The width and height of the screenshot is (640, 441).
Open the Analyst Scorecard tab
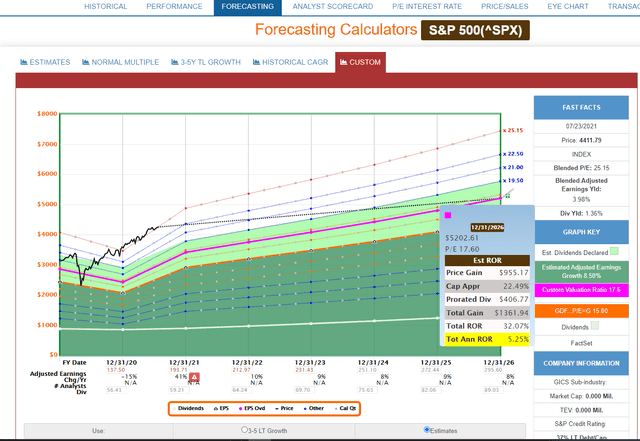[333, 7]
